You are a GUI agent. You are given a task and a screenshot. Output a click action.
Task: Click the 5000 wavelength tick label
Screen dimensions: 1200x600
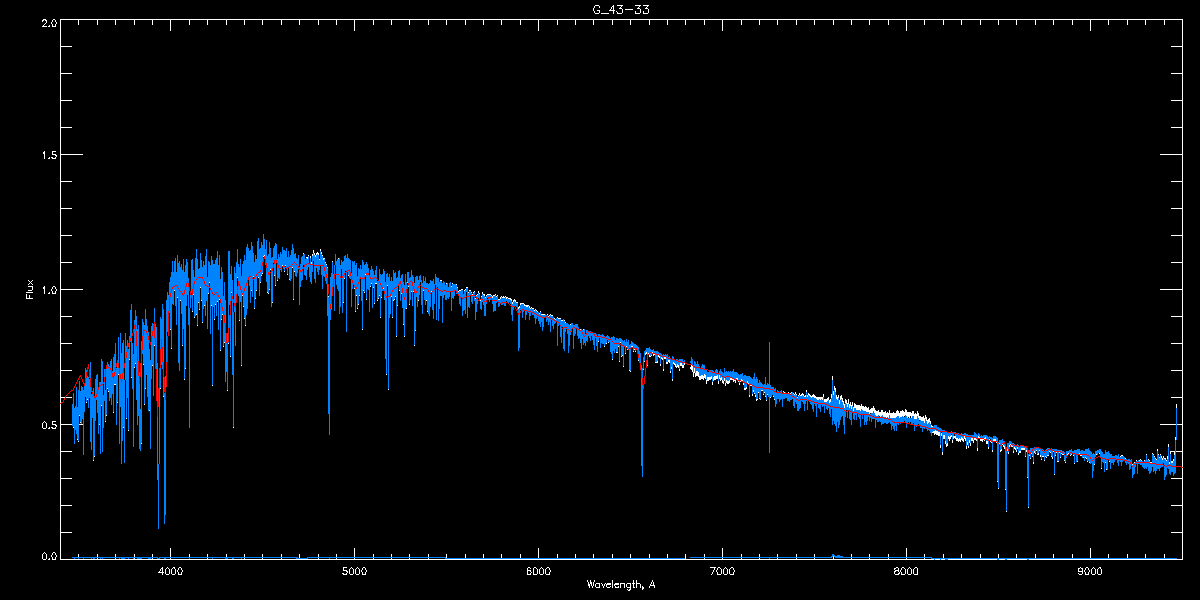click(x=355, y=571)
